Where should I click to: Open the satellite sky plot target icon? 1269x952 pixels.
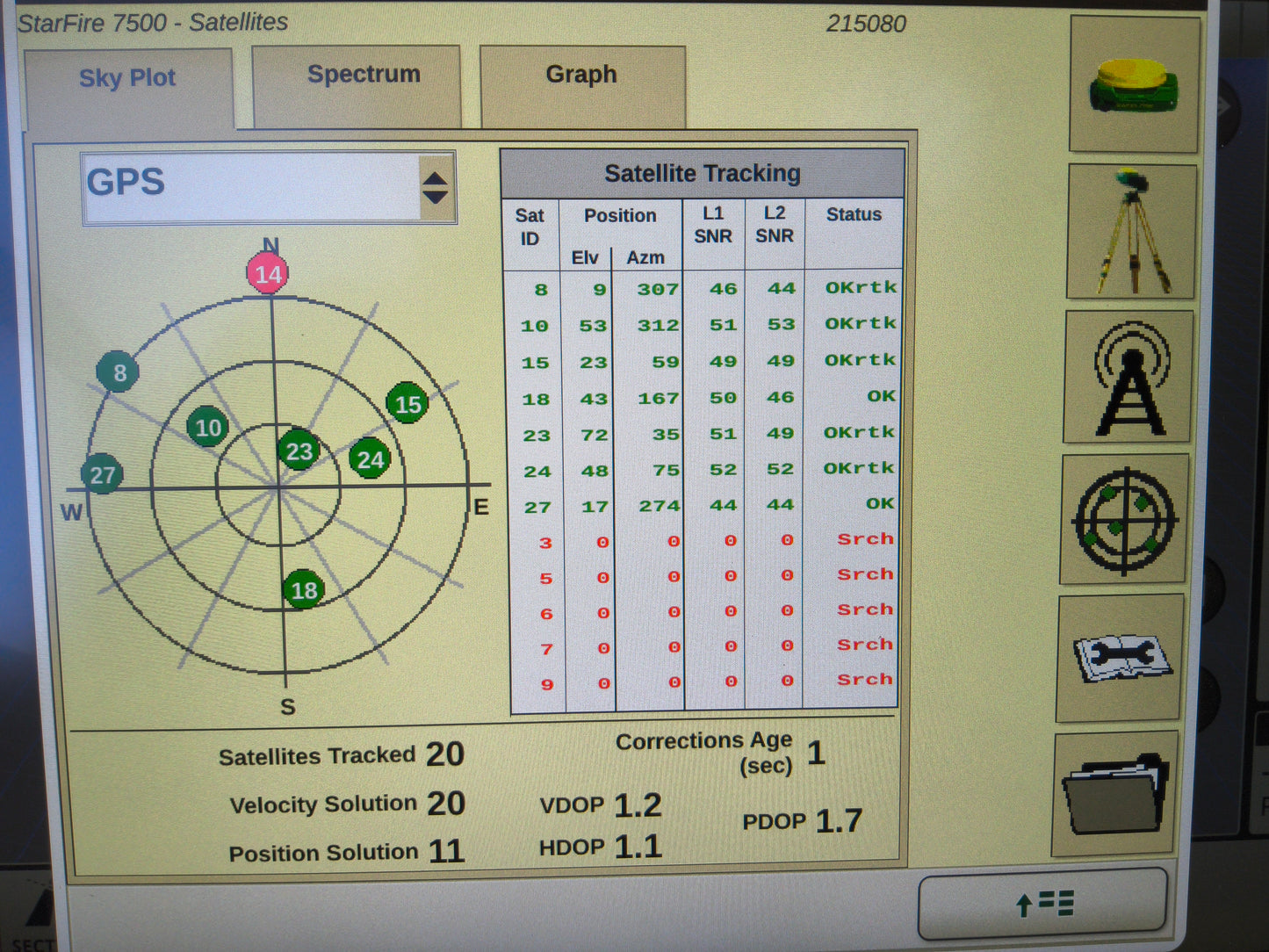1125,519
